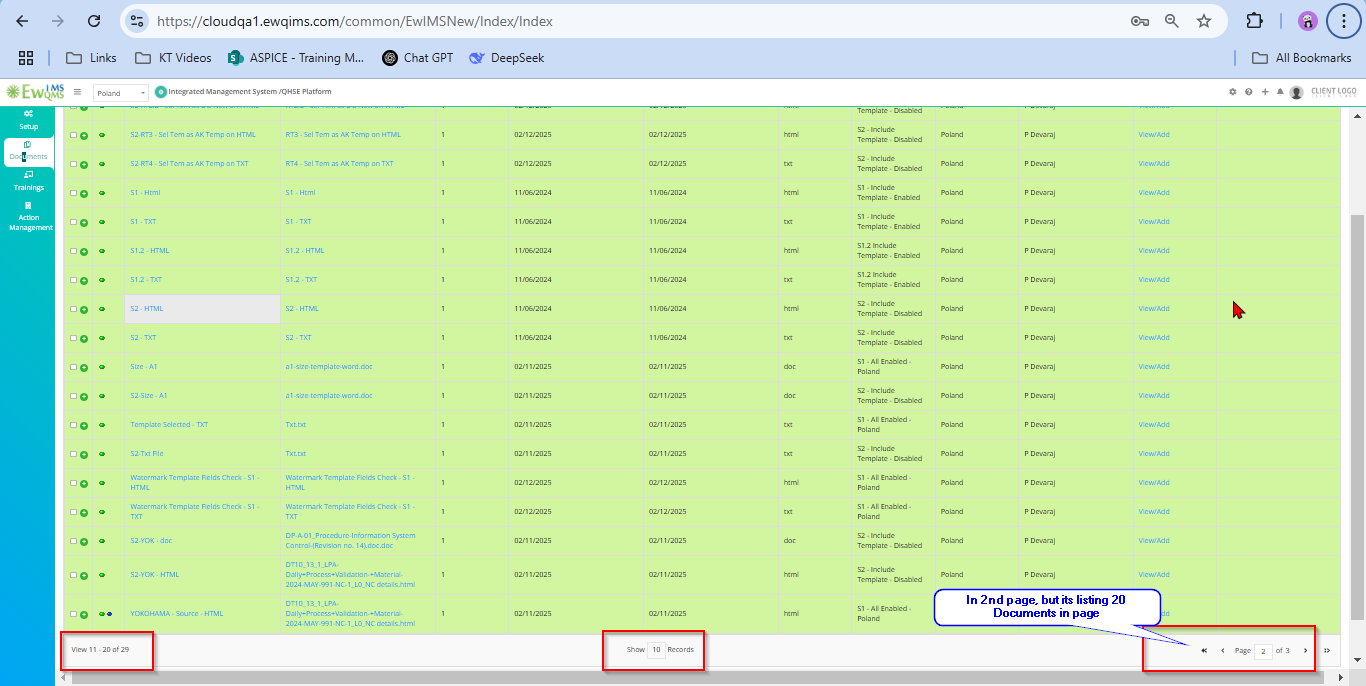The image size is (1366, 686).
Task: Select checkbox for S2-RT3 - Sel Tem row
Action: click(73, 135)
